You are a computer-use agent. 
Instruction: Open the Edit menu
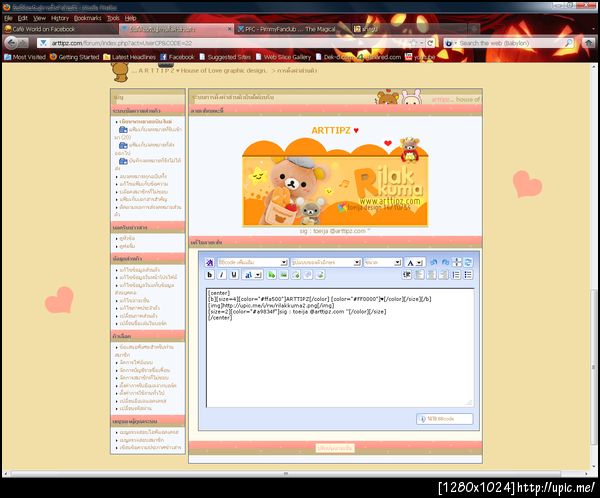point(23,18)
